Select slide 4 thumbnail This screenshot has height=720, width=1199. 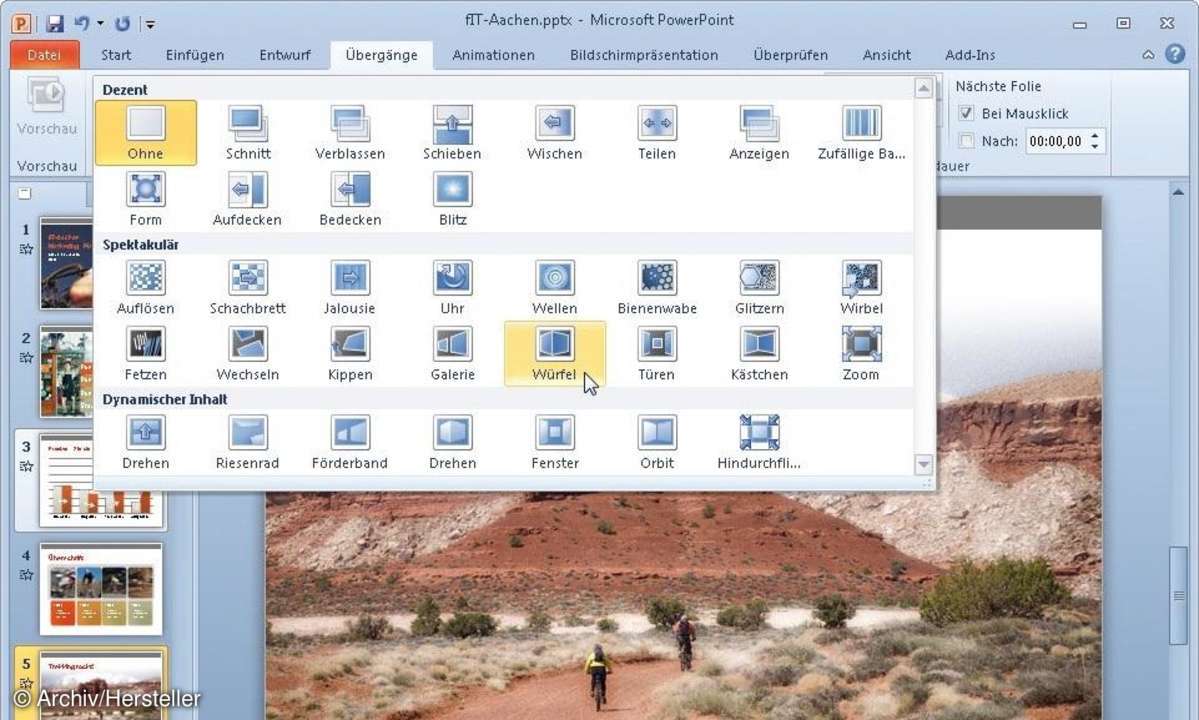[101, 589]
